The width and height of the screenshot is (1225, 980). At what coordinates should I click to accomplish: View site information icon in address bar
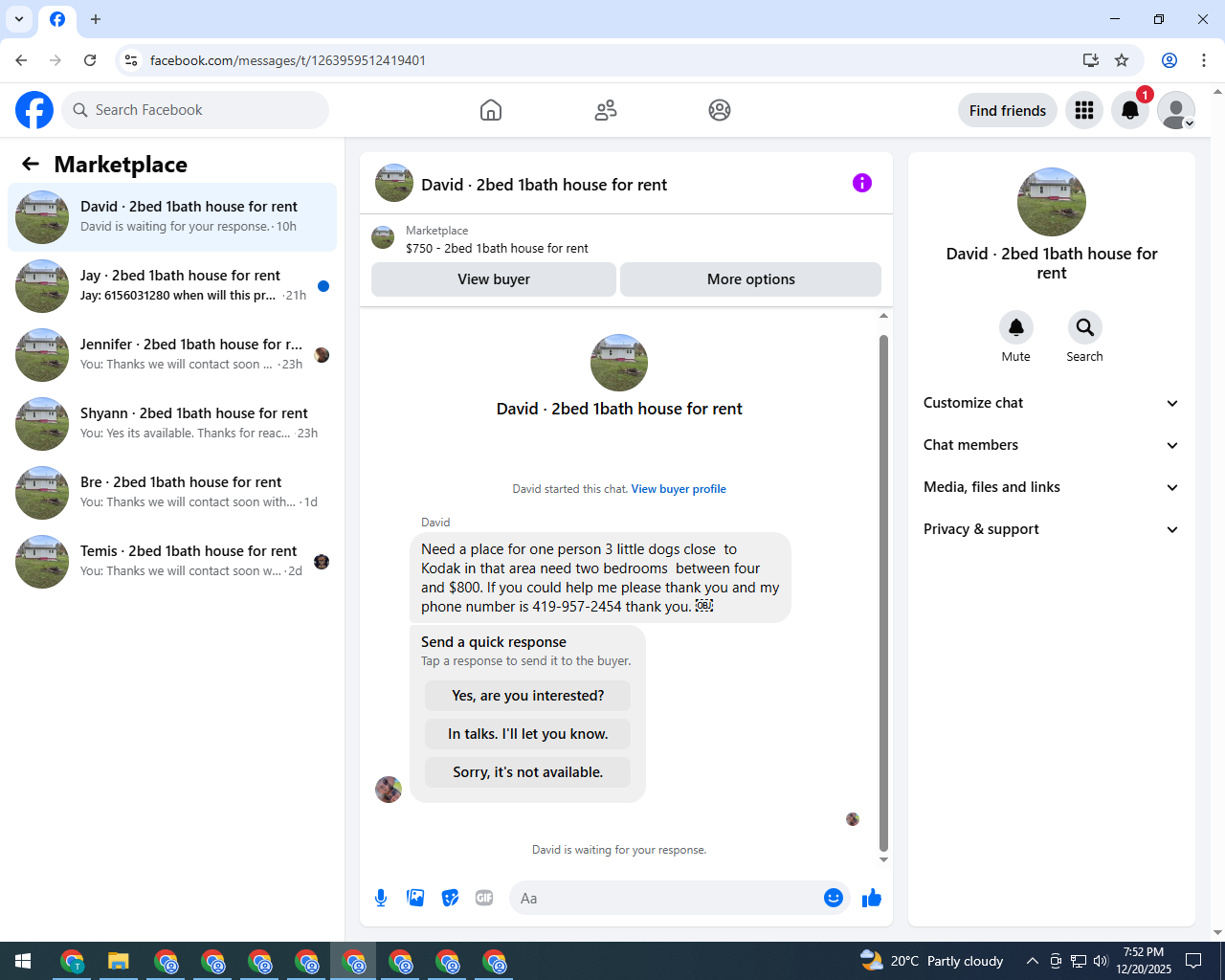click(132, 60)
